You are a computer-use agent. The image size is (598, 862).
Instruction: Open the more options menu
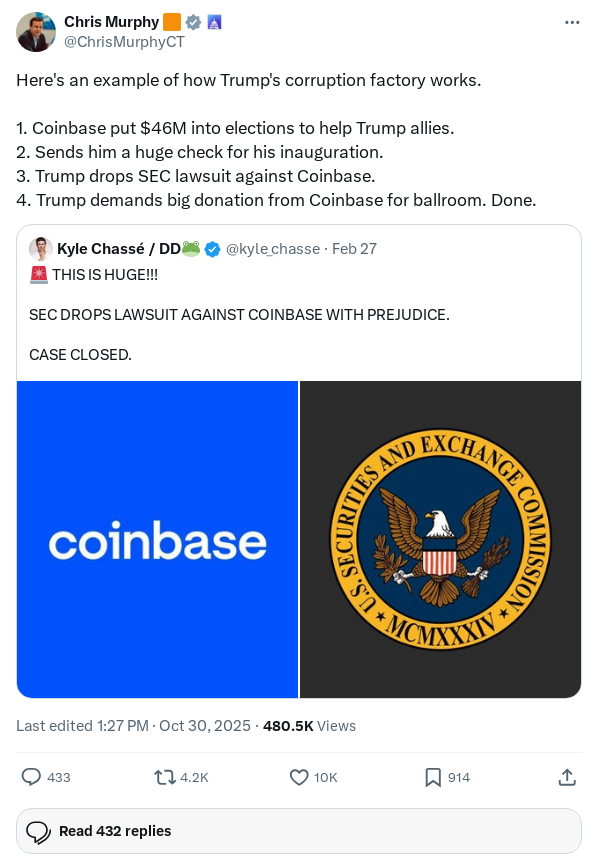572,22
